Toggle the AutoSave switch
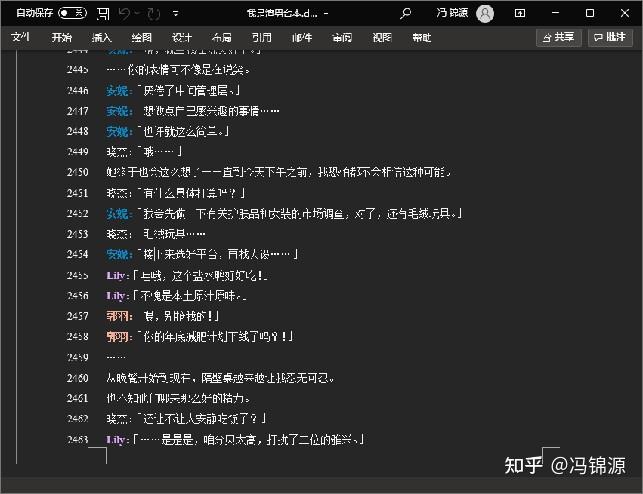Screen dimensions: 643x494 click(x=72, y=13)
